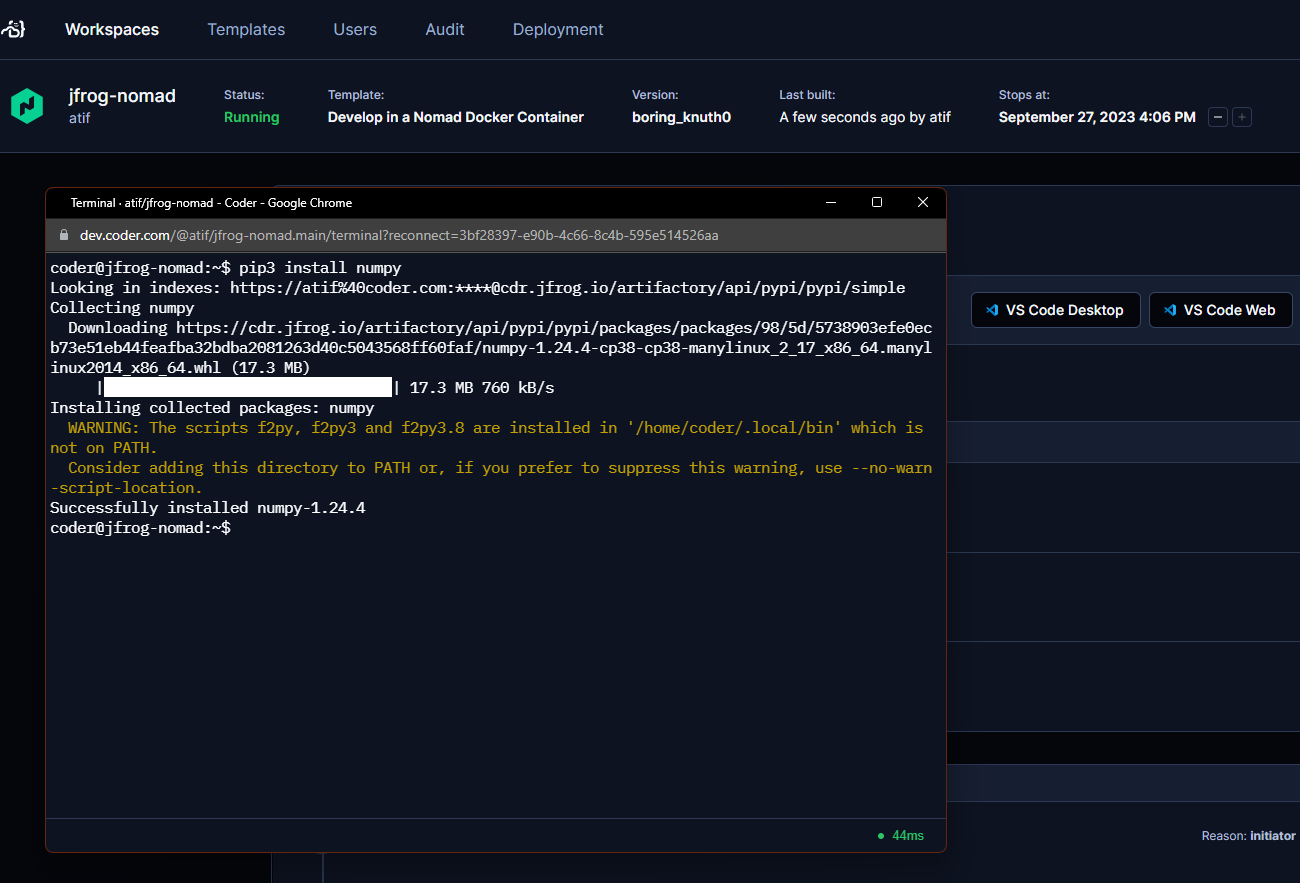Viewport: 1300px width, 883px height.
Task: Go to the Templates tab
Action: [246, 29]
